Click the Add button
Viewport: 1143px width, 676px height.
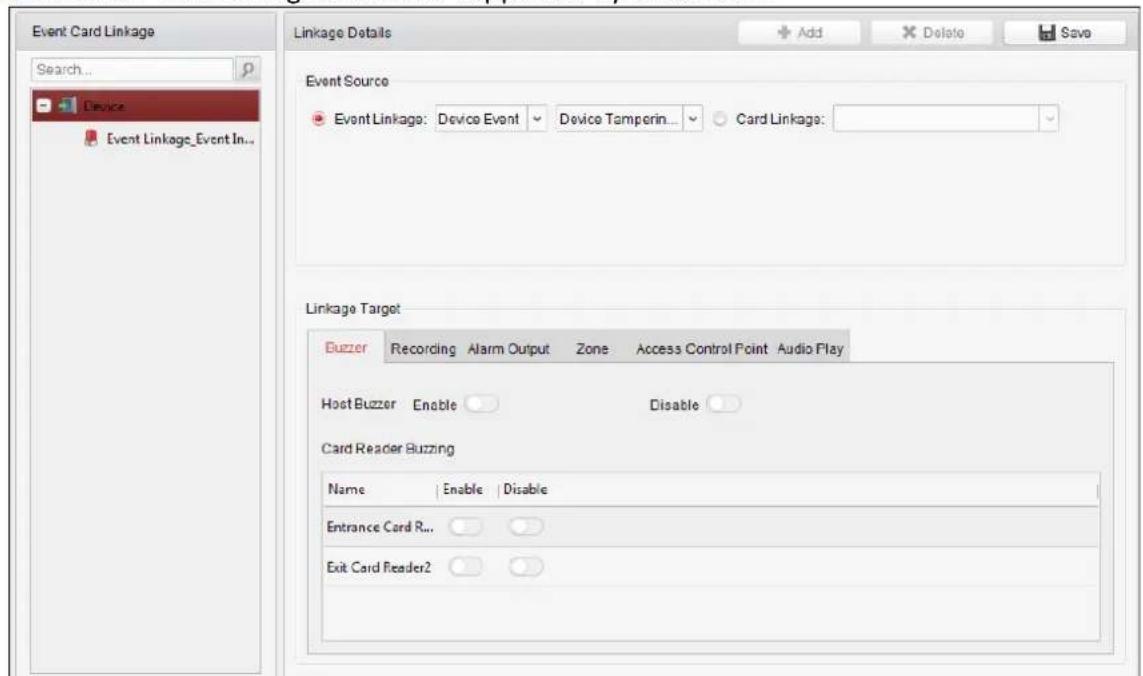tap(799, 33)
